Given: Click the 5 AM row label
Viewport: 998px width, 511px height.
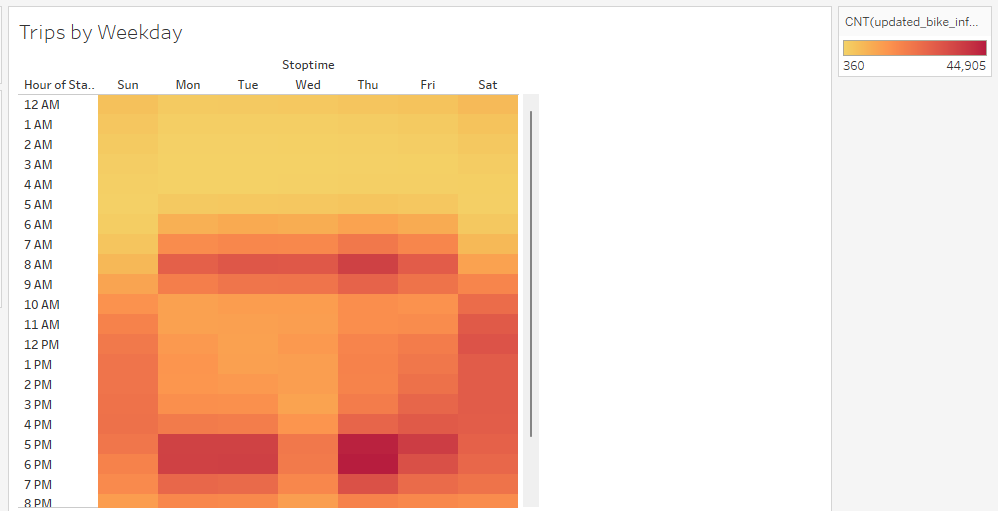Looking at the screenshot, I should tap(38, 205).
